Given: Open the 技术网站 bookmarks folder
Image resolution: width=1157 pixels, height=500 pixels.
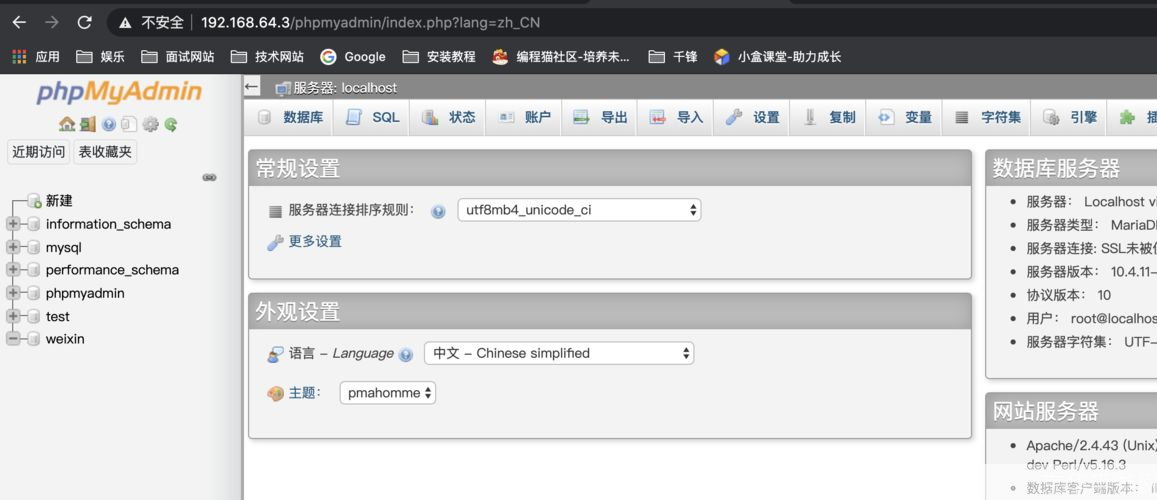Looking at the screenshot, I should pyautogui.click(x=267, y=57).
